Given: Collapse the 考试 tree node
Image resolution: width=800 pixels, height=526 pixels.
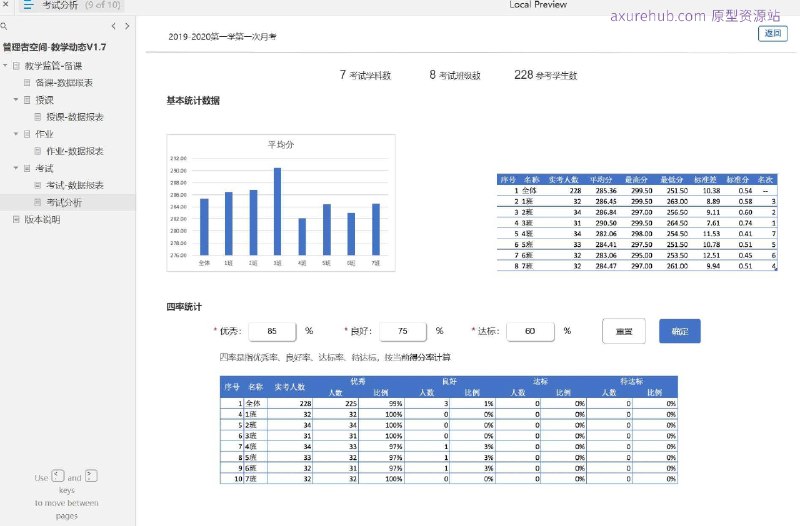Looking at the screenshot, I should pyautogui.click(x=16, y=168).
